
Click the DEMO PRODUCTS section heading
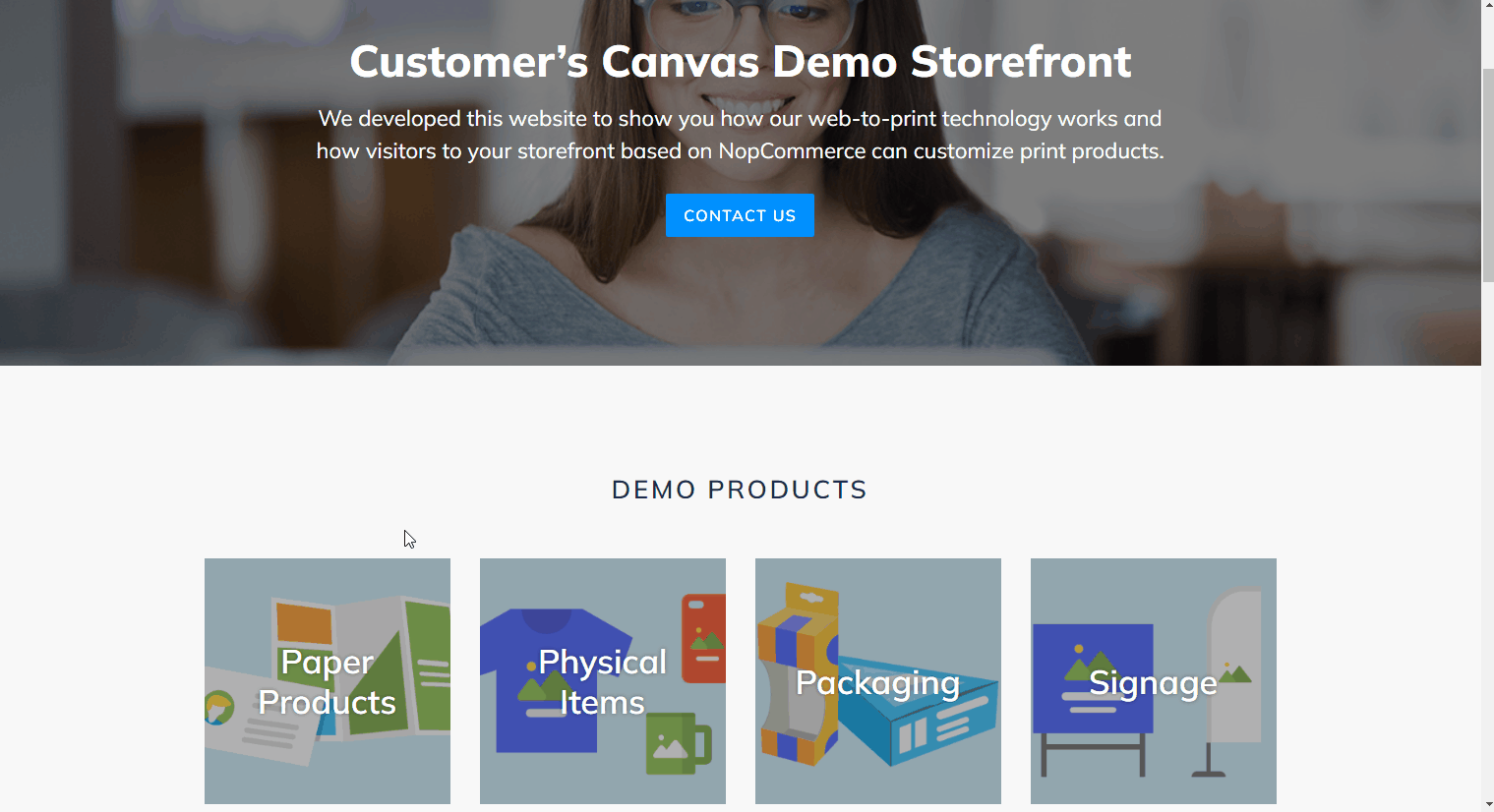coord(740,490)
